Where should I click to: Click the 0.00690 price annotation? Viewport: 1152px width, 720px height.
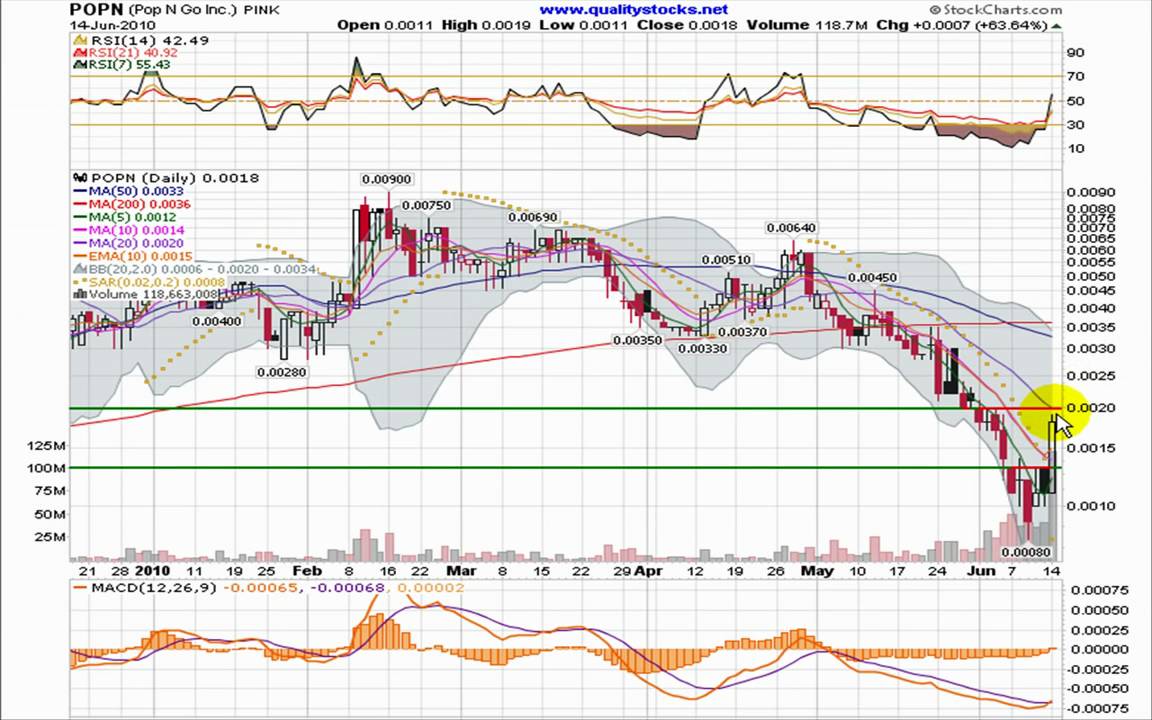tap(533, 217)
